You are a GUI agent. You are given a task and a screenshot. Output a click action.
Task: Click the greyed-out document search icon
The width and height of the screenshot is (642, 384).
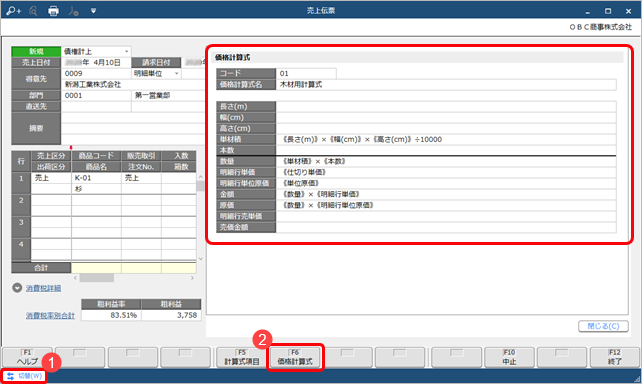tap(34, 11)
